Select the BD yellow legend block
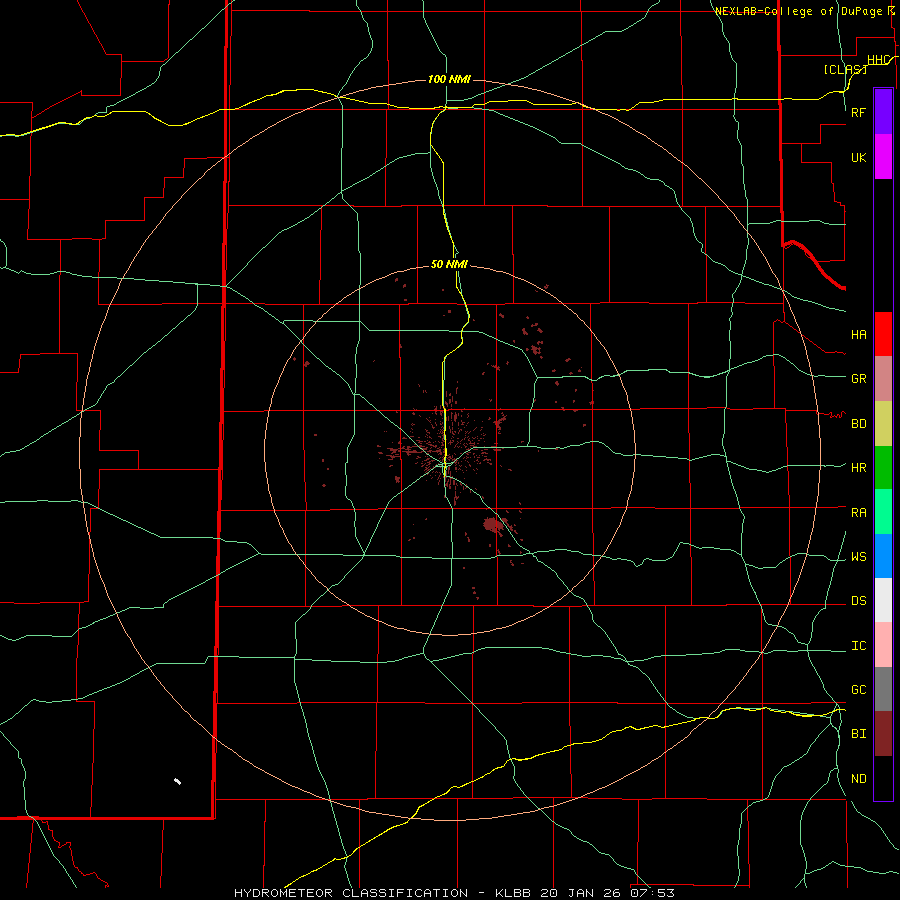Screen dimensions: 900x900 (883, 423)
